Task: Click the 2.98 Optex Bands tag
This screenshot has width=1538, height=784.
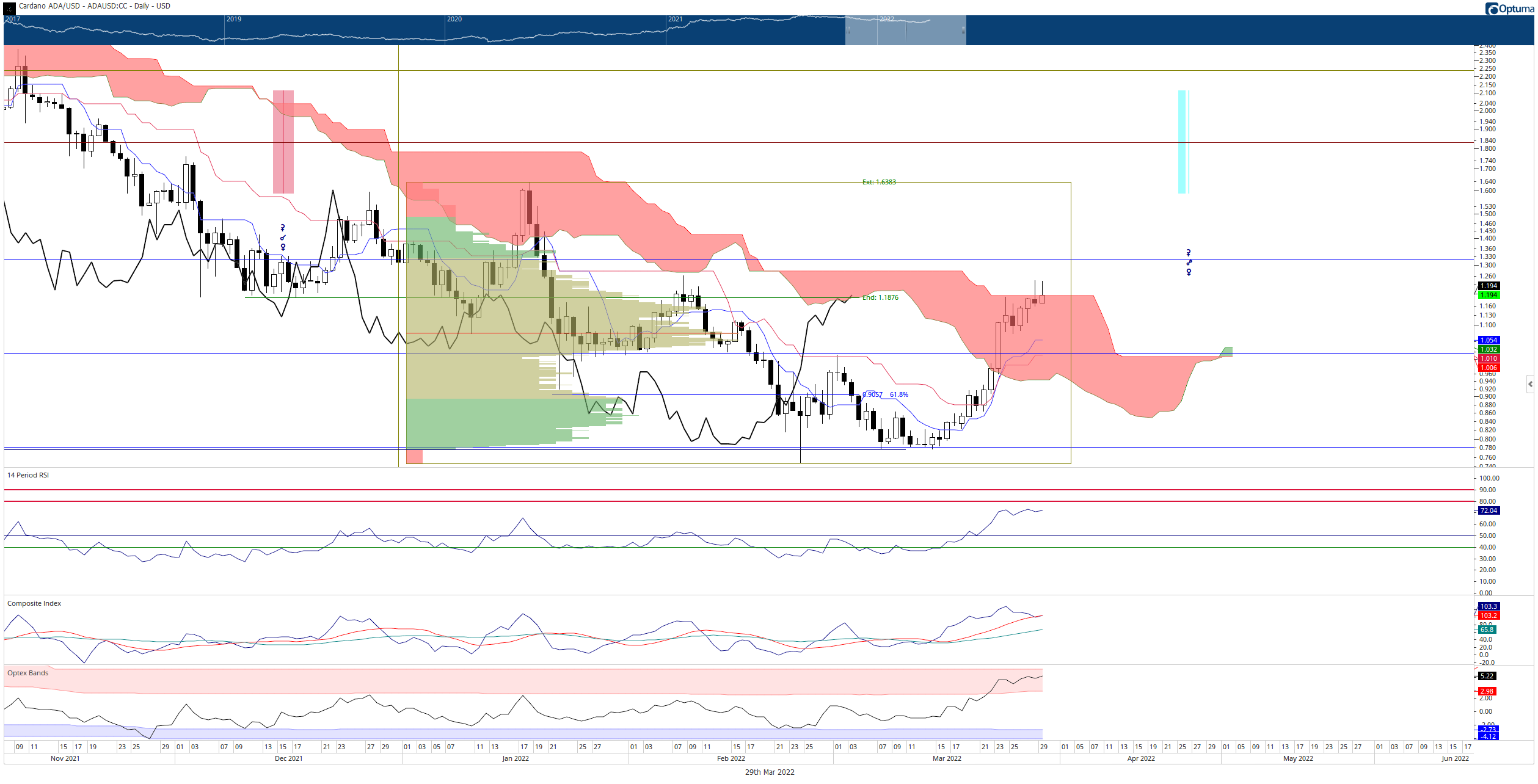Action: pyautogui.click(x=1487, y=691)
